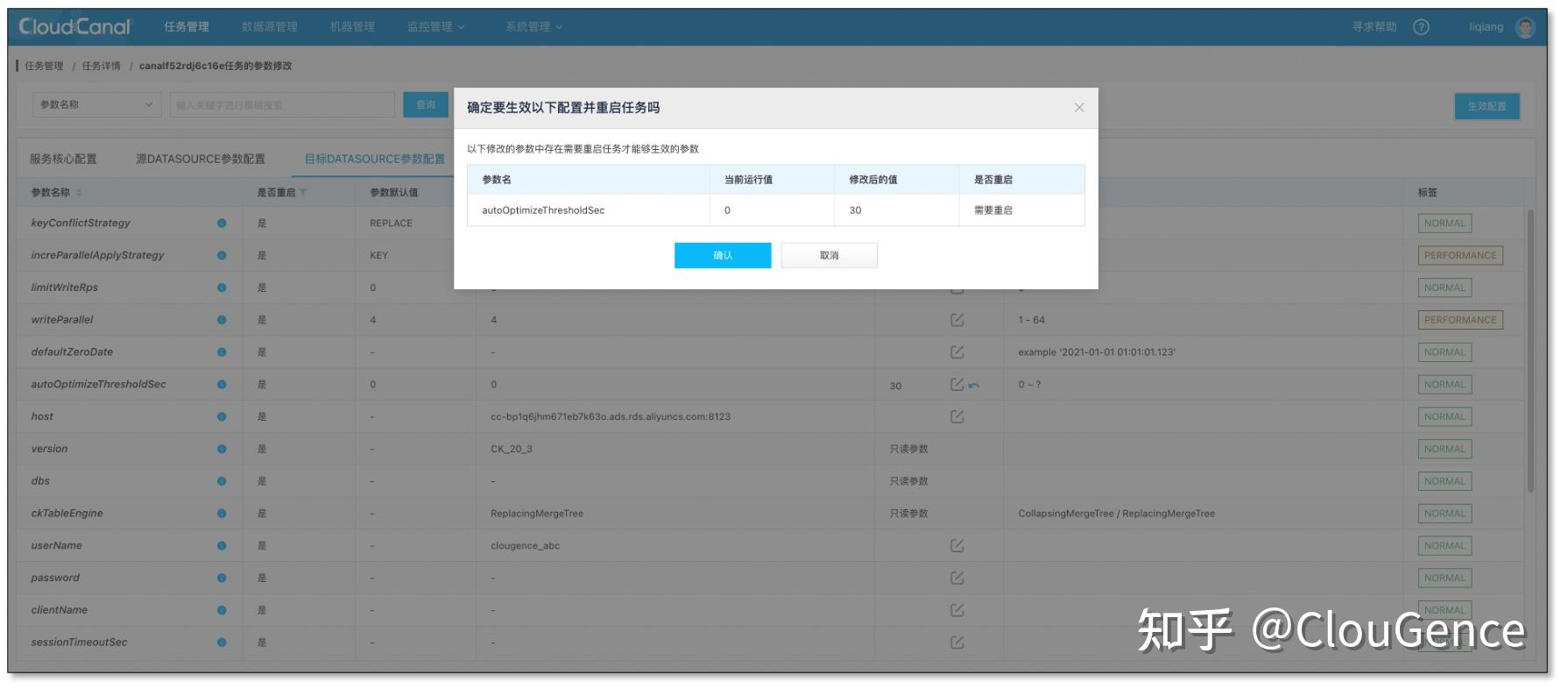Viewport: 1568px width, 696px height.
Task: Open the liqiang user avatar
Action: 1525,27
